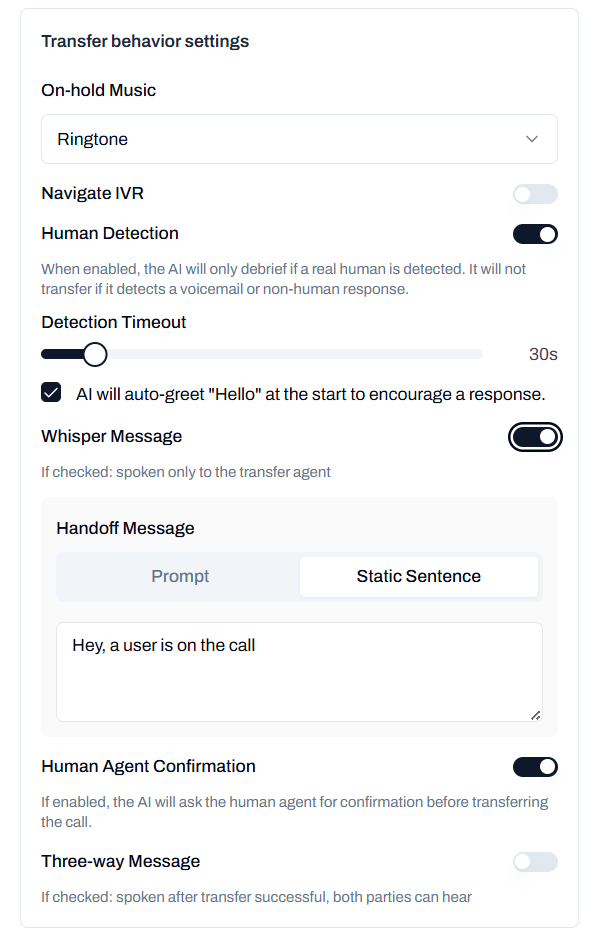Click inside the Handoff Message text box

click(x=298, y=670)
